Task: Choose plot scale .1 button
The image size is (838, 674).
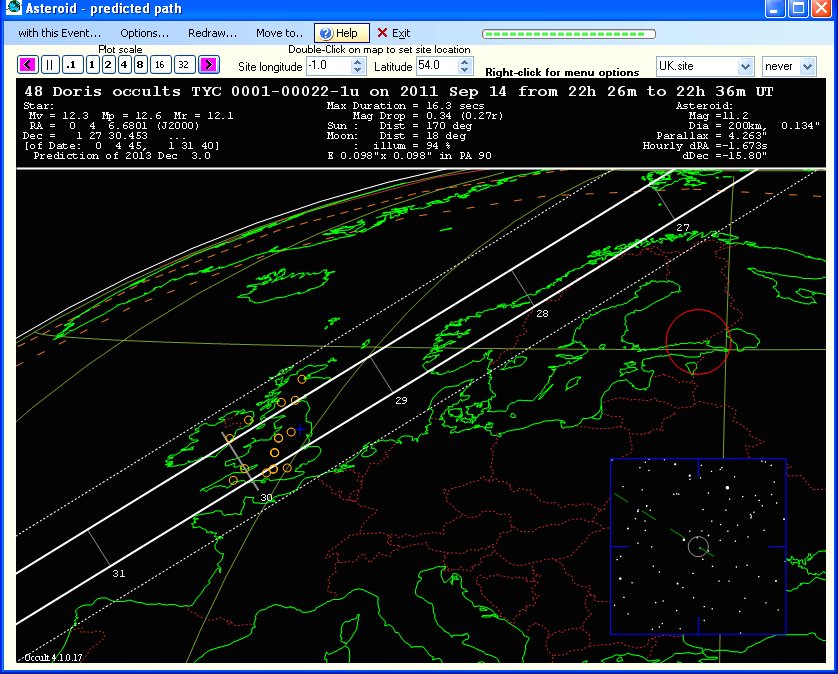Action: tap(71, 65)
